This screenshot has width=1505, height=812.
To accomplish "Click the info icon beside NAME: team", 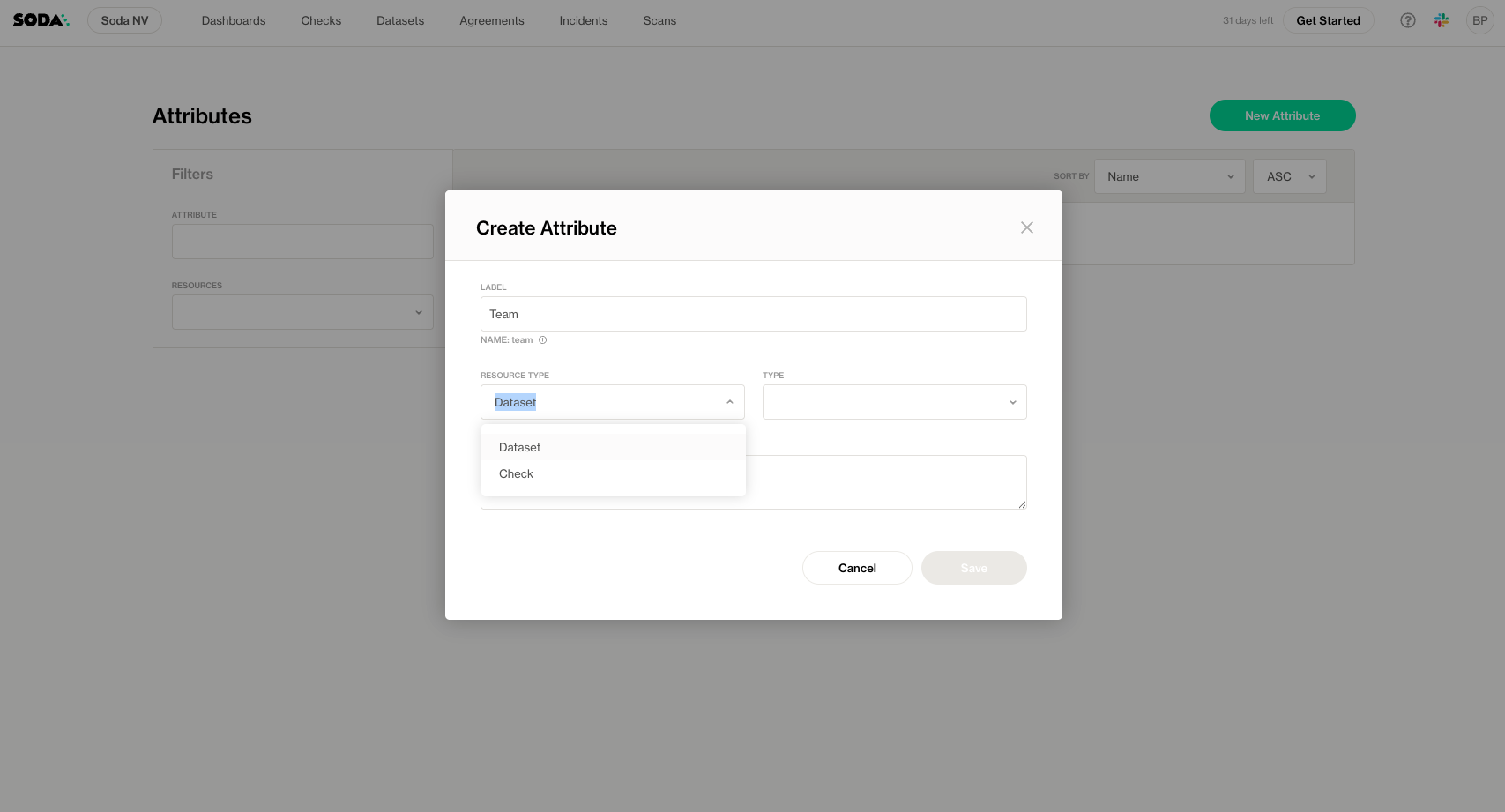I will coord(542,340).
